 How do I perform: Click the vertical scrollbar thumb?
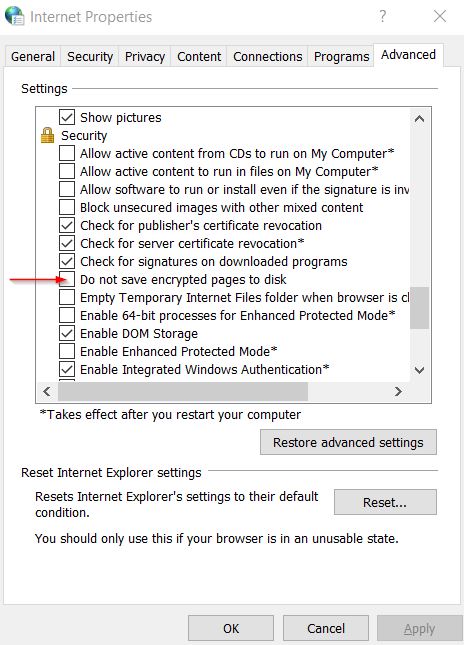point(419,308)
